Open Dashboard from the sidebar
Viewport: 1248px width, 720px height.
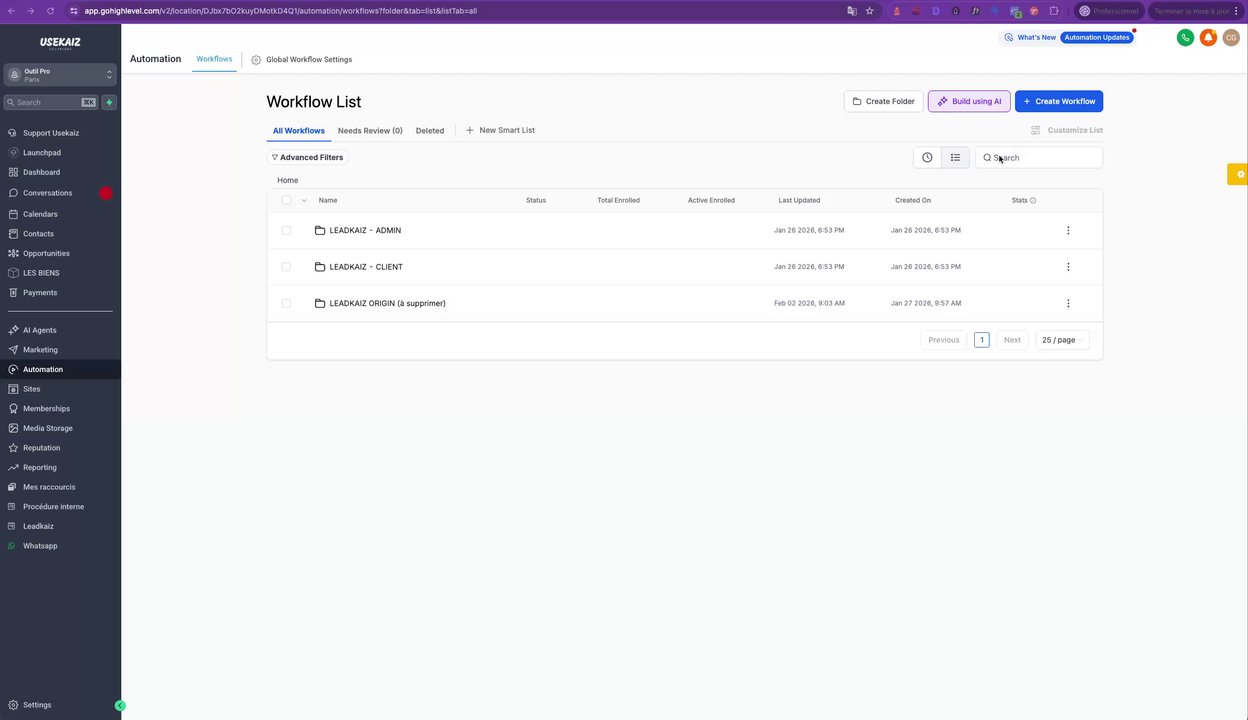click(x=41, y=172)
